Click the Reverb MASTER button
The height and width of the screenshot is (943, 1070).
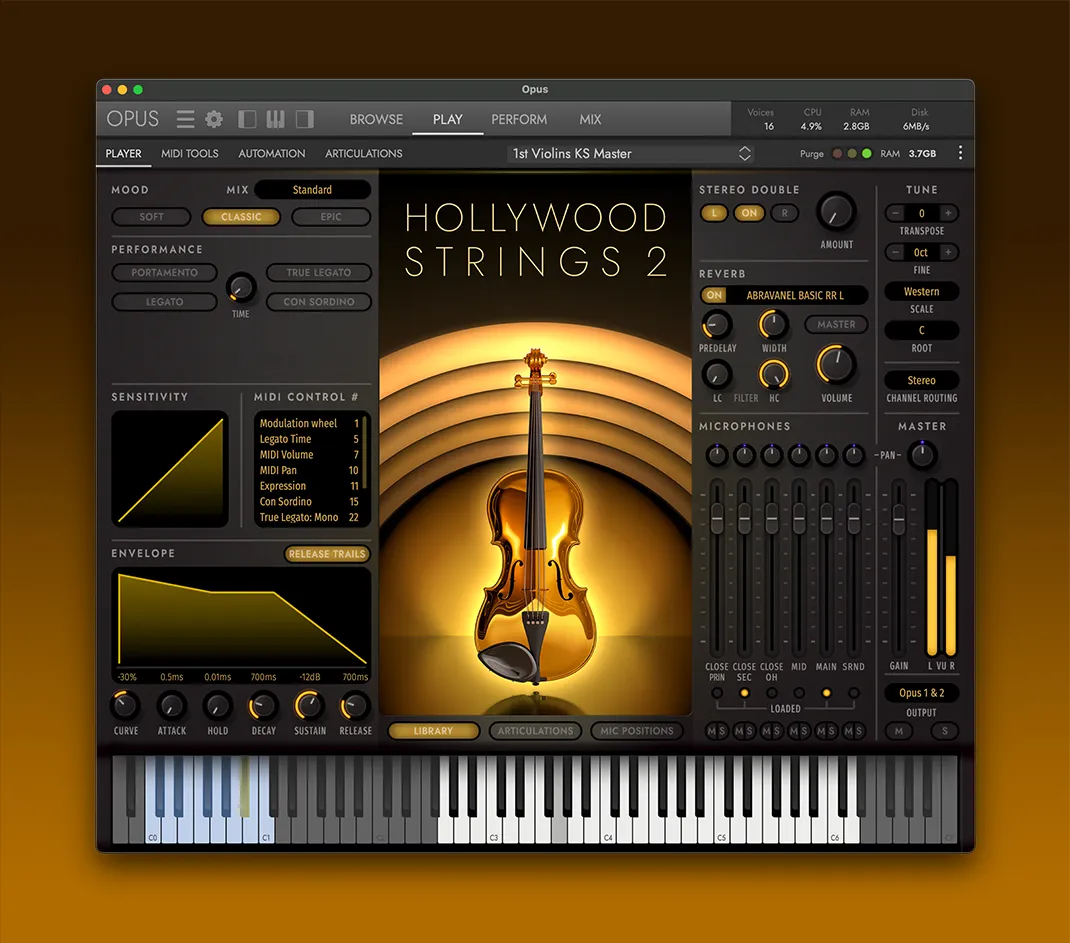point(836,325)
